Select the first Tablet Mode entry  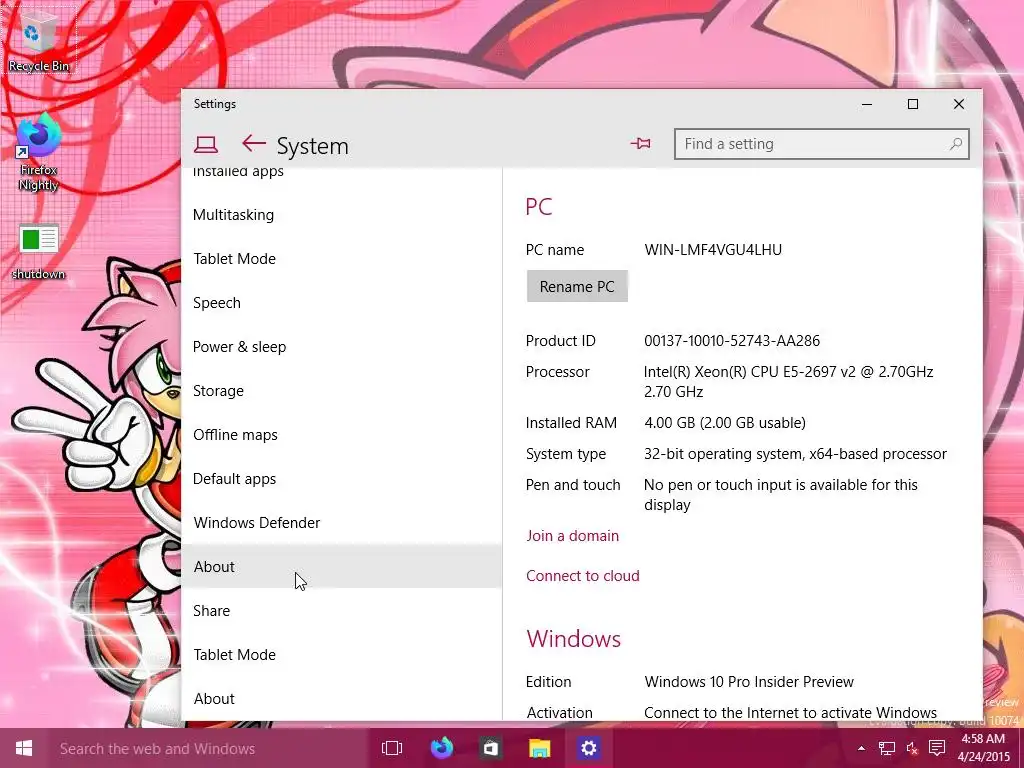tap(342, 259)
